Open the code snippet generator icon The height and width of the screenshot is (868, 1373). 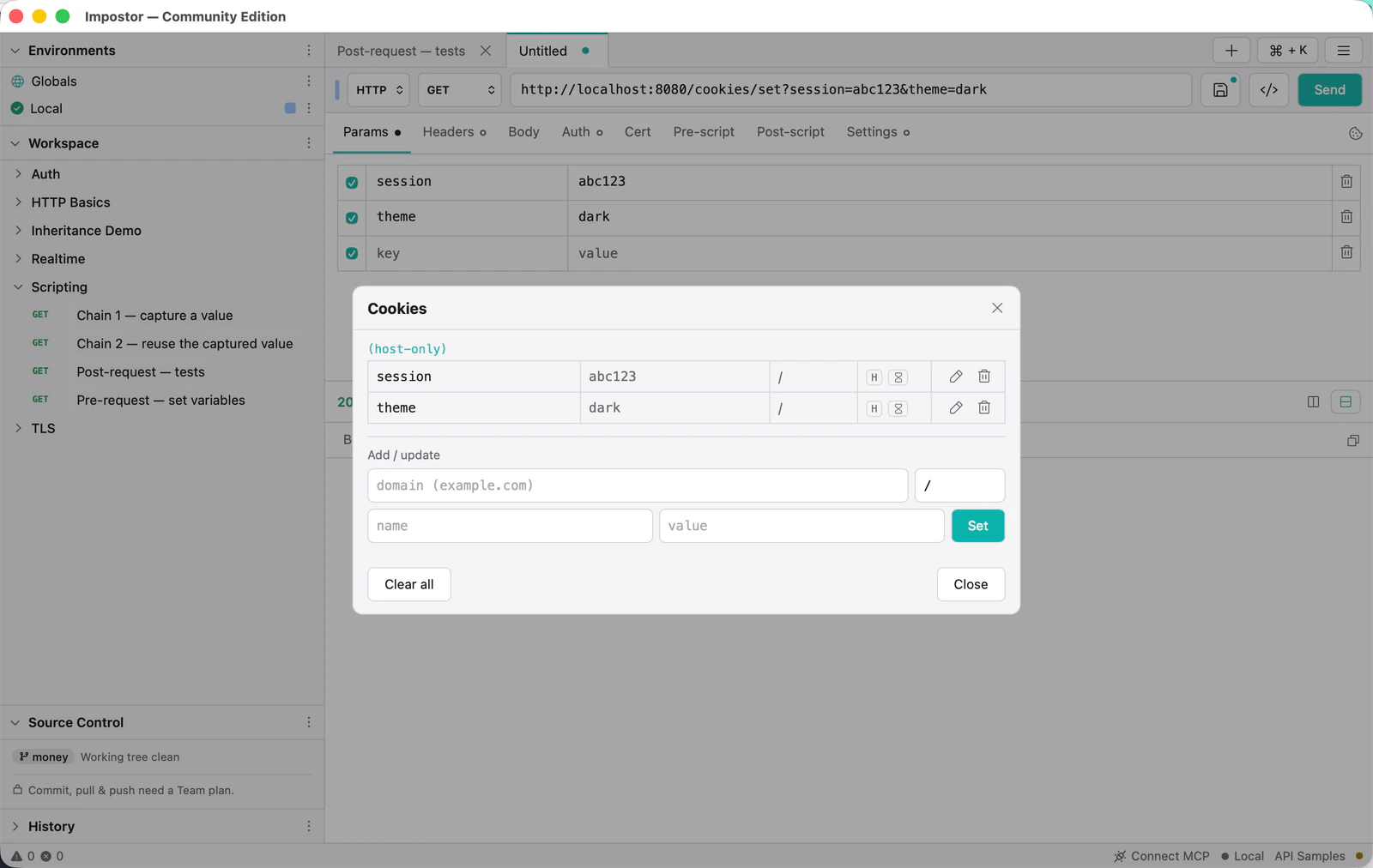tap(1269, 90)
